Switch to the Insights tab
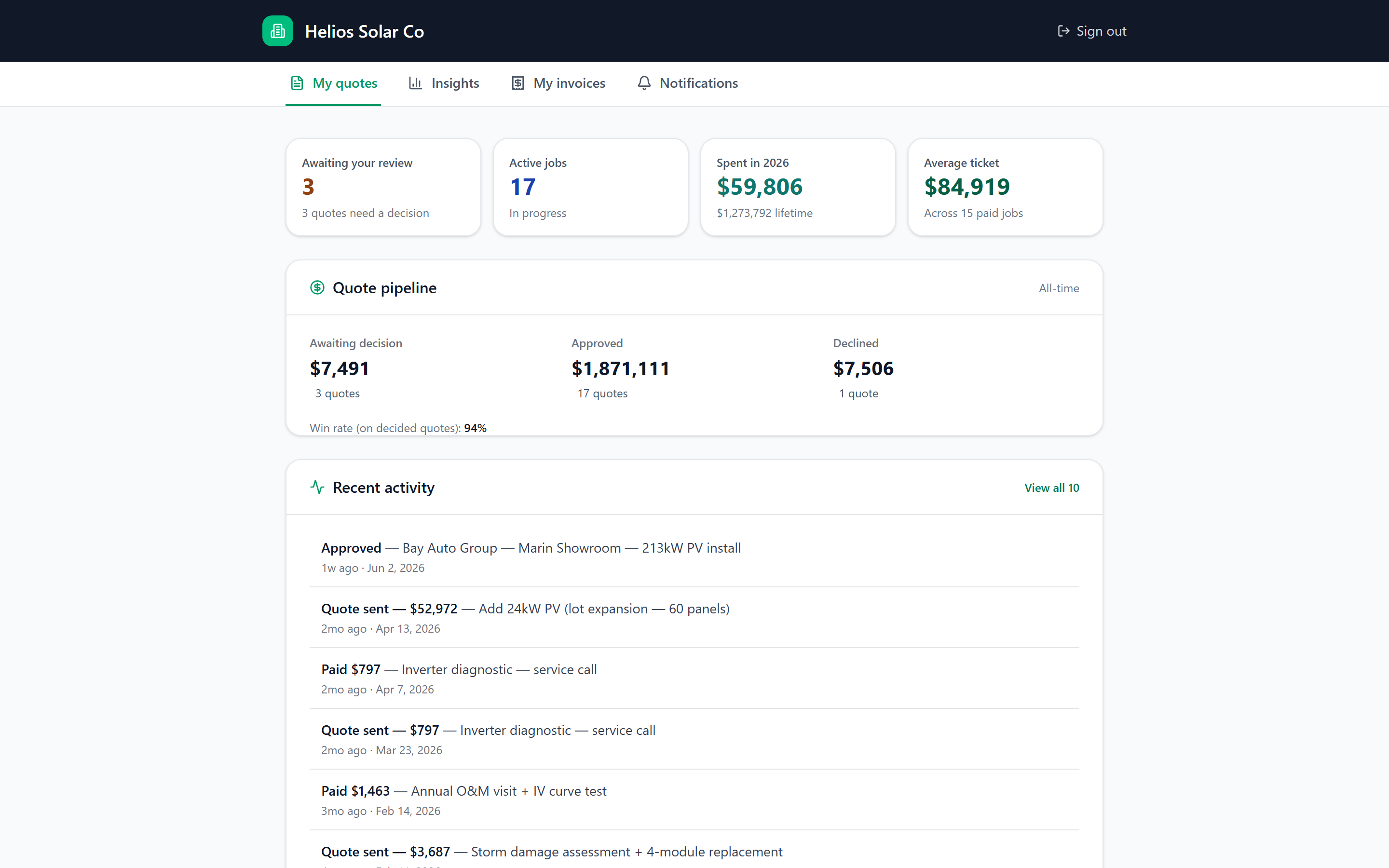This screenshot has width=1389, height=868. coord(444,84)
